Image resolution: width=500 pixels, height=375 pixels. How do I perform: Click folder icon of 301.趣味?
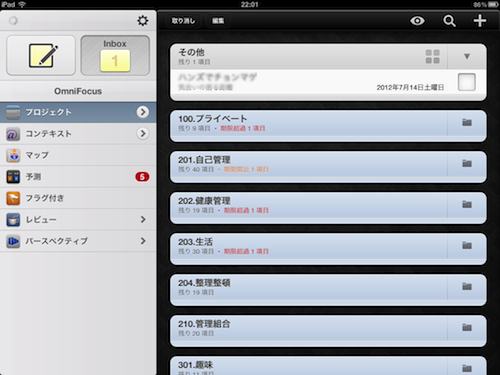(467, 368)
